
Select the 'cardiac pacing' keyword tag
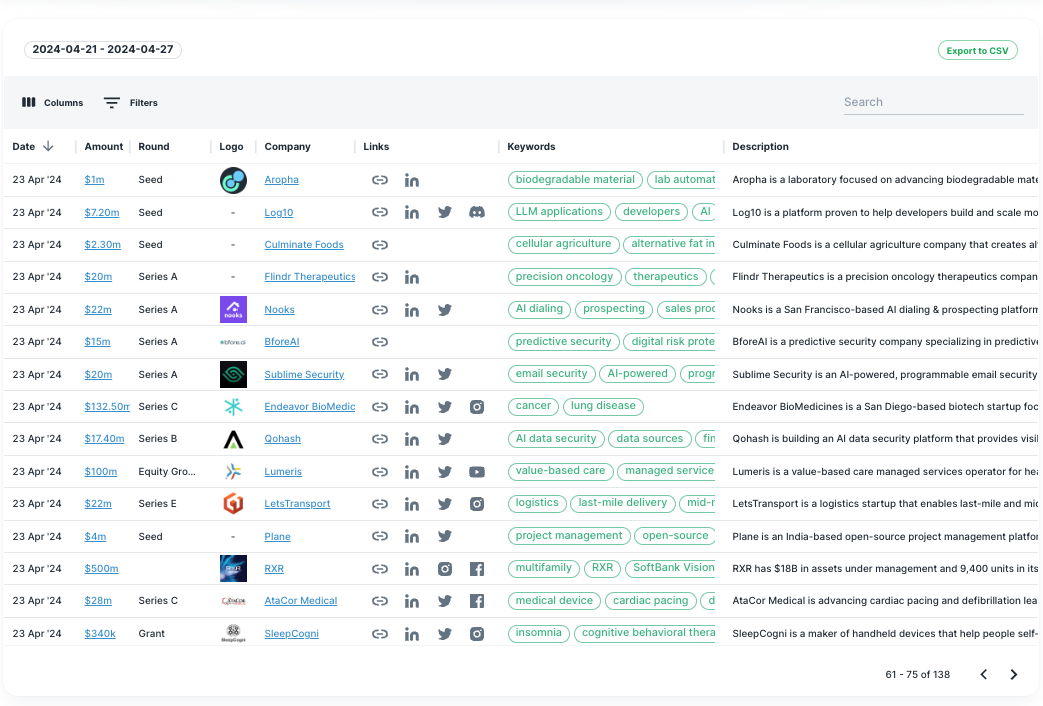point(651,601)
